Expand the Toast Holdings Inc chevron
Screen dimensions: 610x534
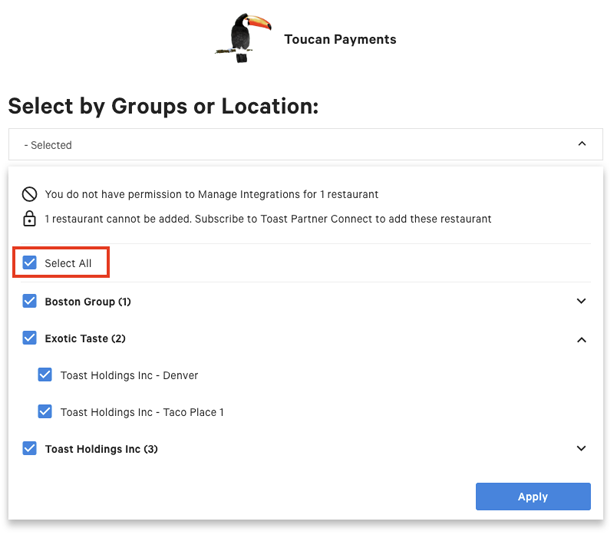point(581,449)
